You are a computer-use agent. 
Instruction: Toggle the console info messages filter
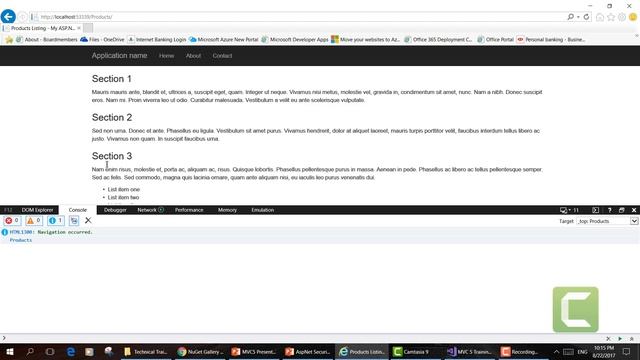[56, 220]
